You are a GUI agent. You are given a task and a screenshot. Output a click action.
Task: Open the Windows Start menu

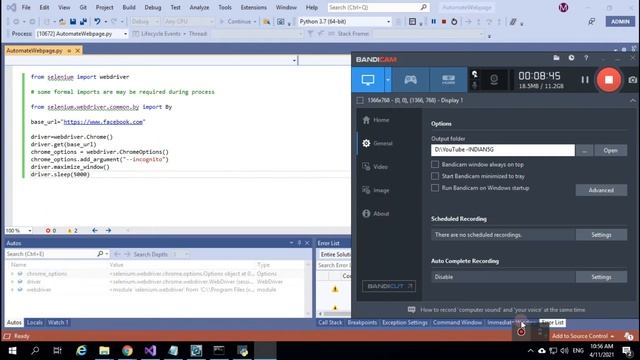pyautogui.click(x=12, y=351)
